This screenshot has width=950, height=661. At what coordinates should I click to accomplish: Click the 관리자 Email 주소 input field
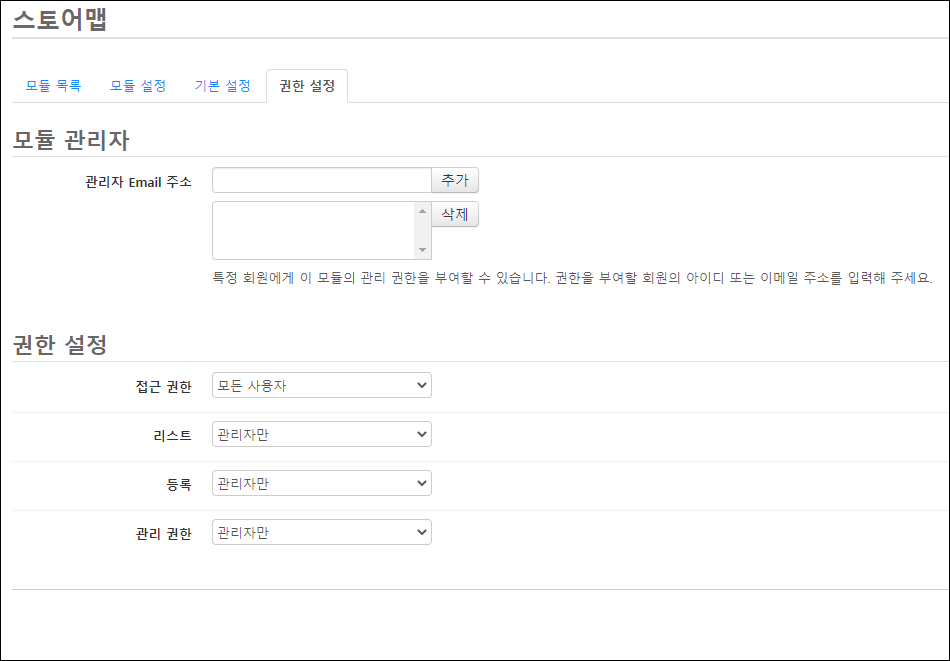pyautogui.click(x=322, y=180)
